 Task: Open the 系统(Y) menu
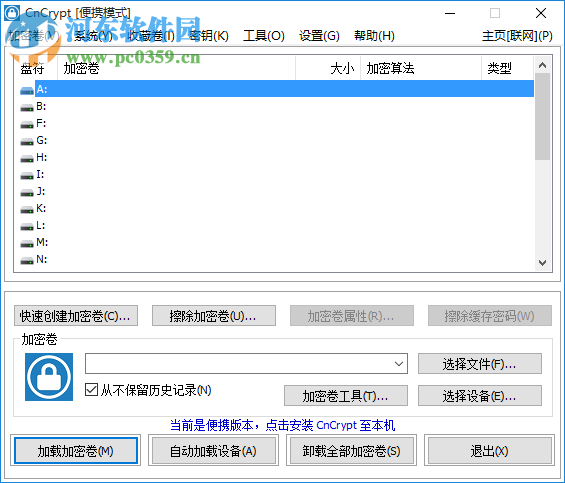pos(93,36)
